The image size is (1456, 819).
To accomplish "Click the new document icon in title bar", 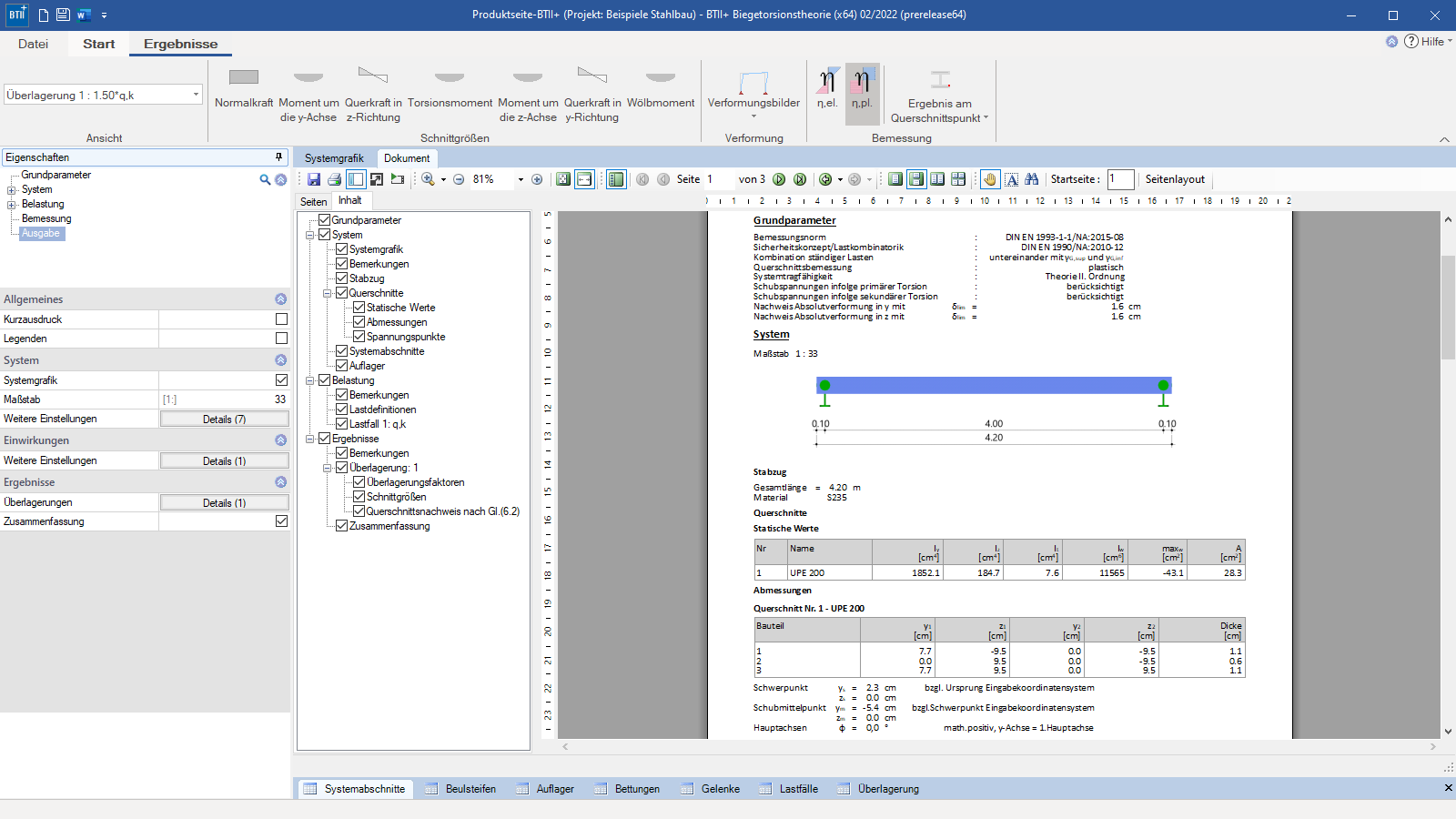I will 43,15.
